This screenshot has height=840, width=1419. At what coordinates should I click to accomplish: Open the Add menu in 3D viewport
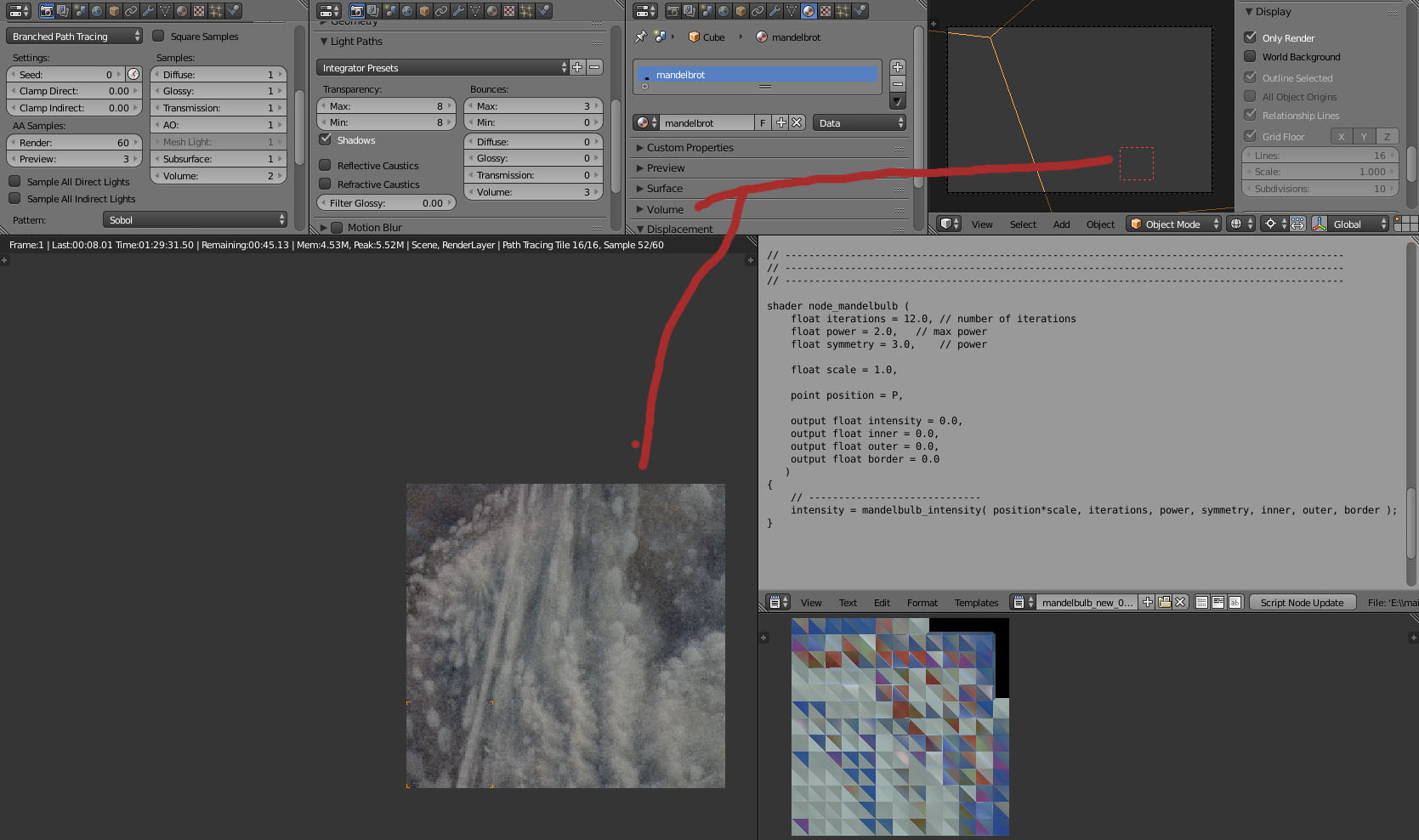click(x=1061, y=224)
